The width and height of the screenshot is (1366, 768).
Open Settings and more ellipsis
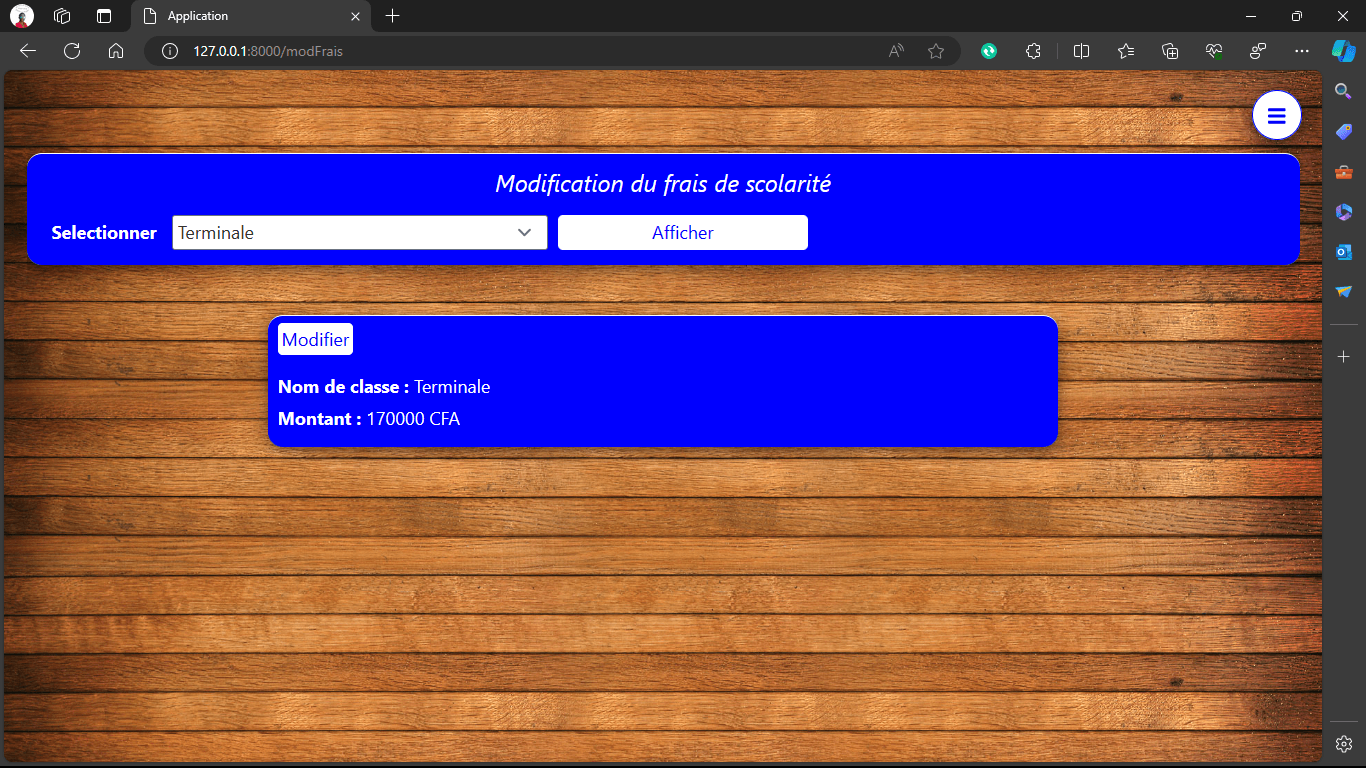pyautogui.click(x=1301, y=51)
